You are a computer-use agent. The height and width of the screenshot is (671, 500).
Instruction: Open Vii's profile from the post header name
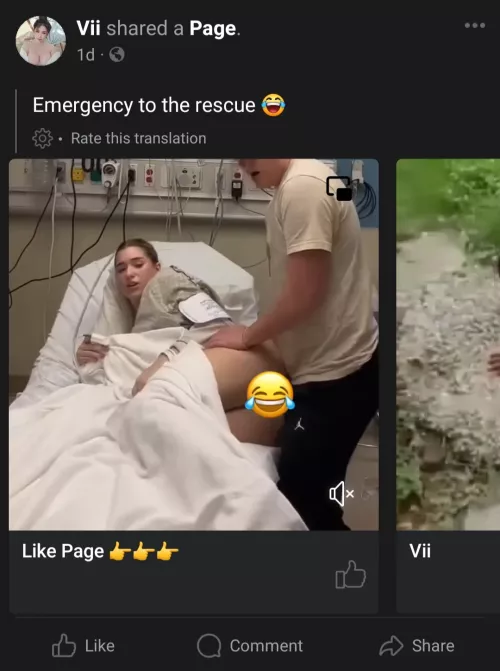88,28
